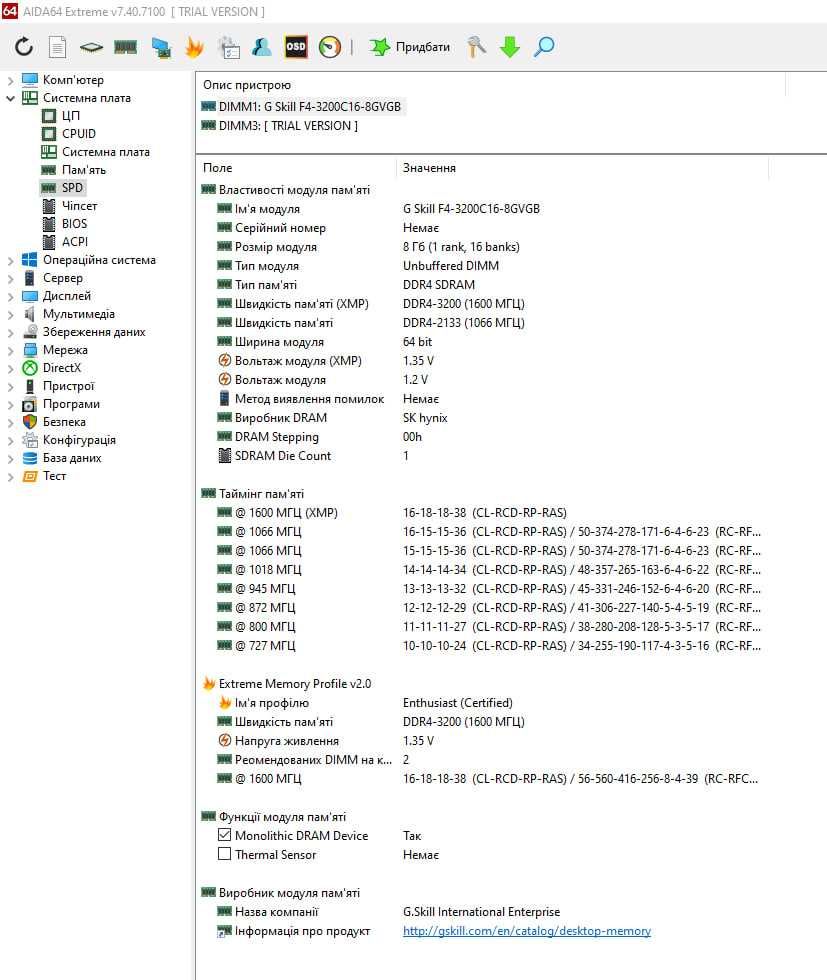Click the memory module toolbar icon

(126, 47)
